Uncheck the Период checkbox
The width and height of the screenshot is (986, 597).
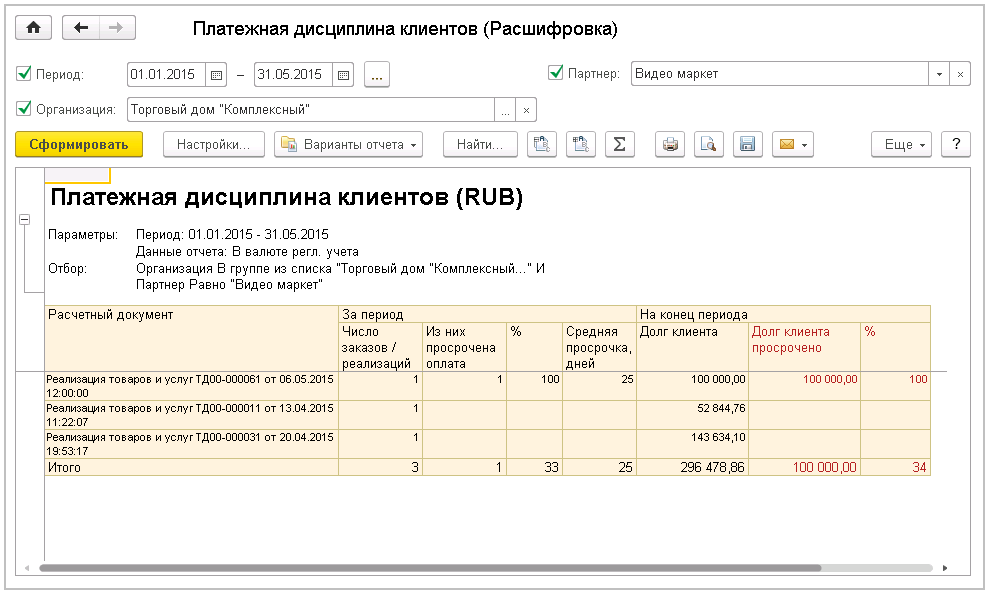[x=24, y=74]
